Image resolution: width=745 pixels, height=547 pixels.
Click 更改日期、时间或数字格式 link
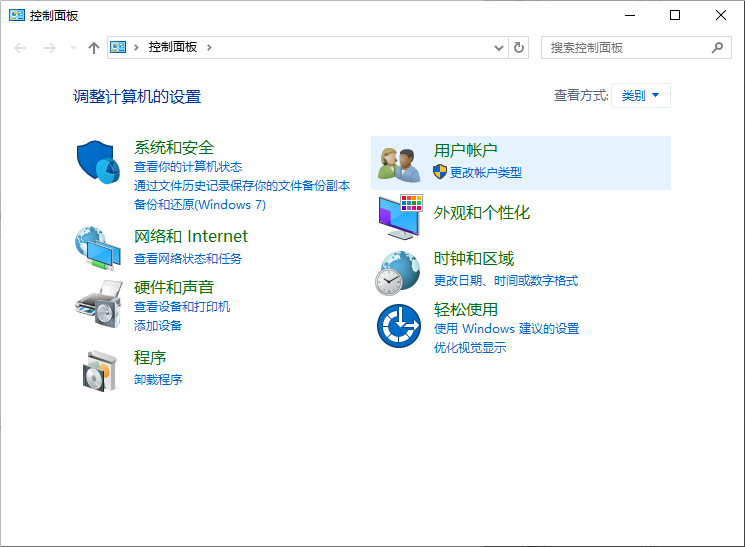[x=506, y=281]
